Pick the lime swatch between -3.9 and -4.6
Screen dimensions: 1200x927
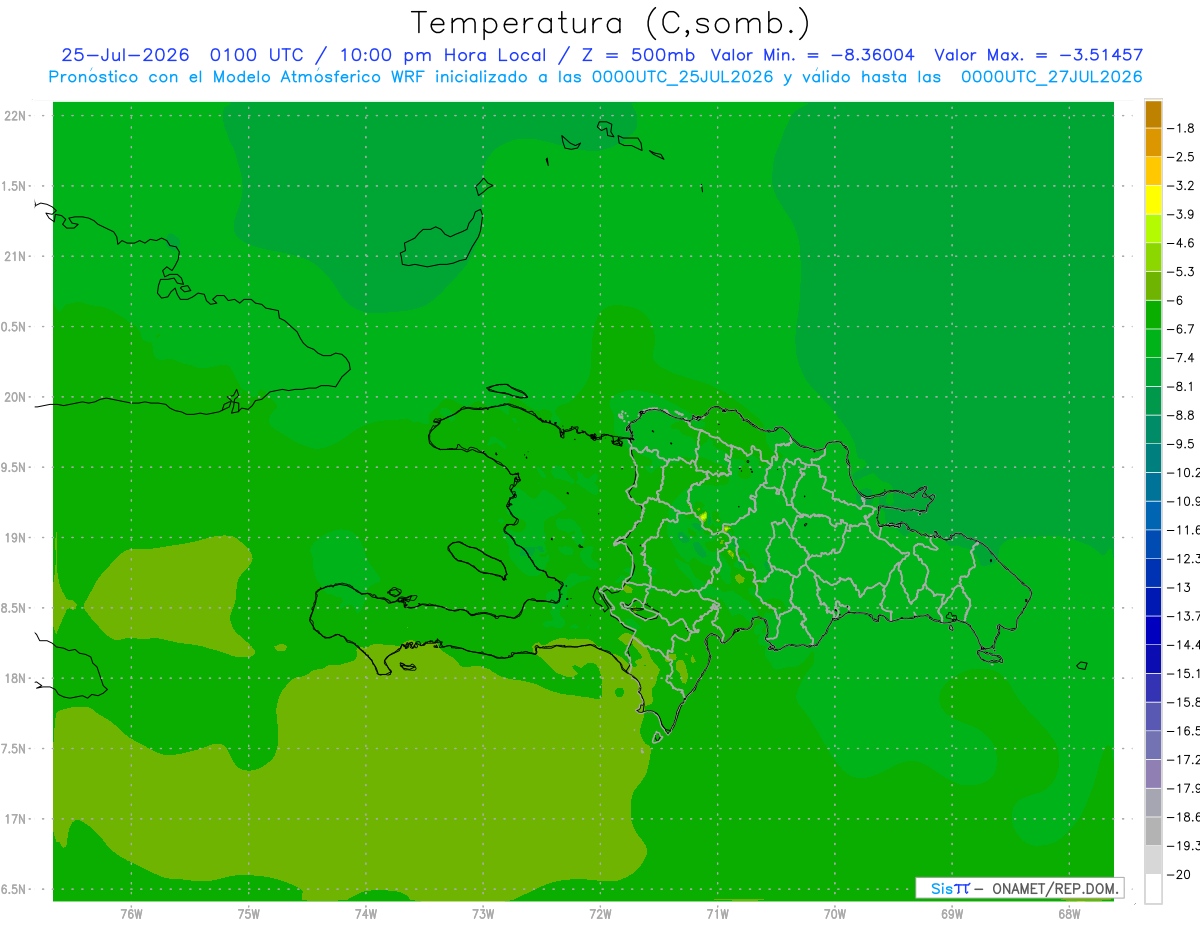(1153, 229)
